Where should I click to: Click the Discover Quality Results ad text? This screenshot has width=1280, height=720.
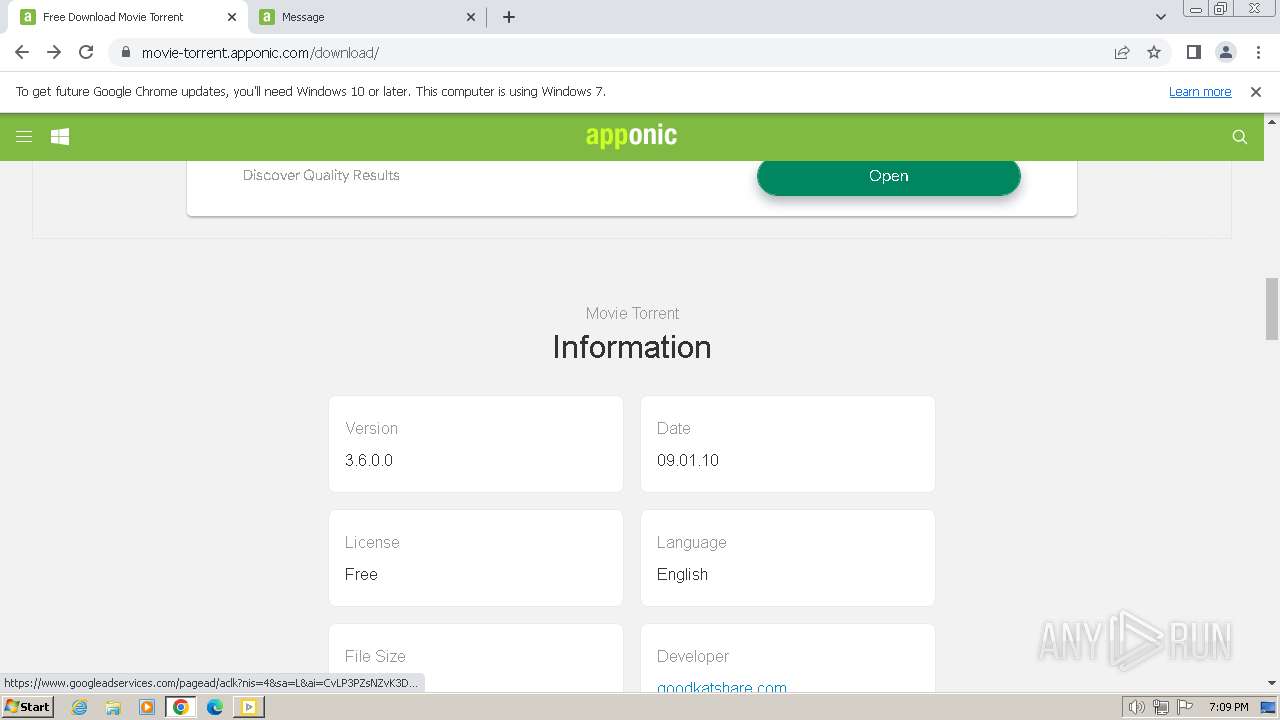point(321,175)
